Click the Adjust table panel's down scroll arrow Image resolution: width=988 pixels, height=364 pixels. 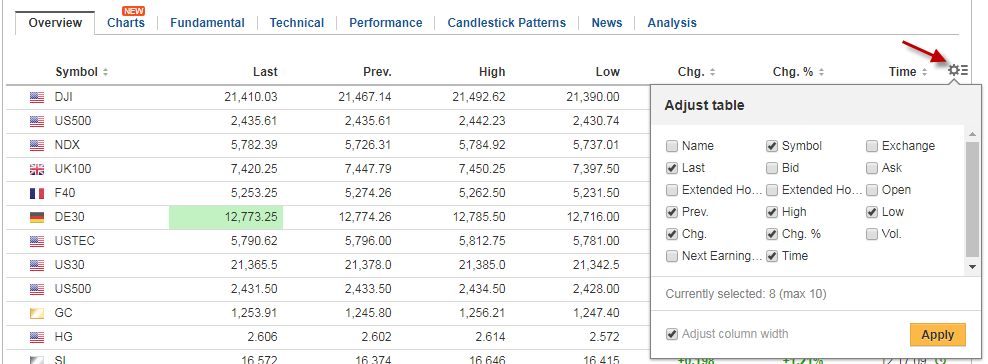[x=972, y=267]
